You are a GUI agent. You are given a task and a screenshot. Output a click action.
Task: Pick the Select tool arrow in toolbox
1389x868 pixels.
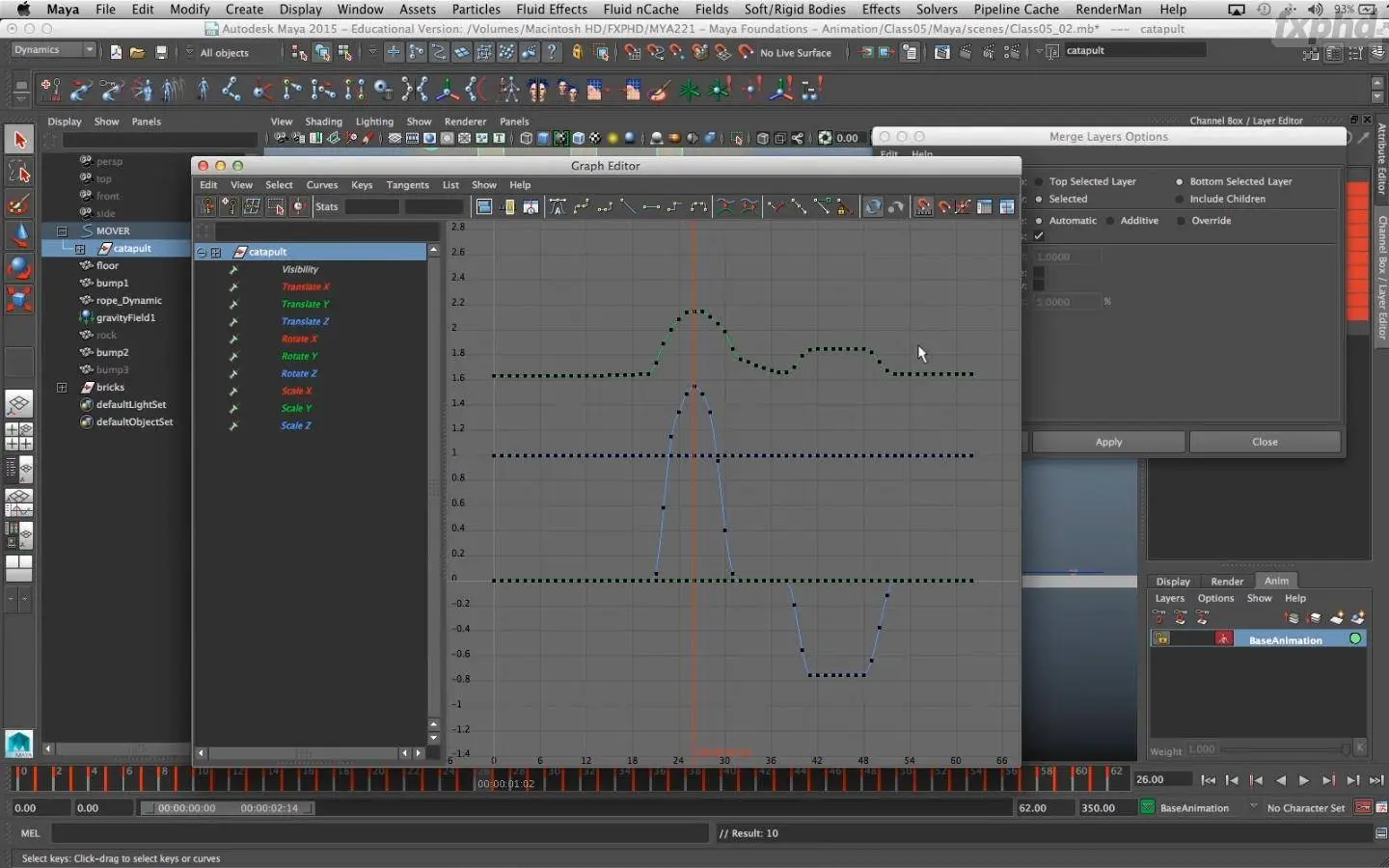(19, 140)
